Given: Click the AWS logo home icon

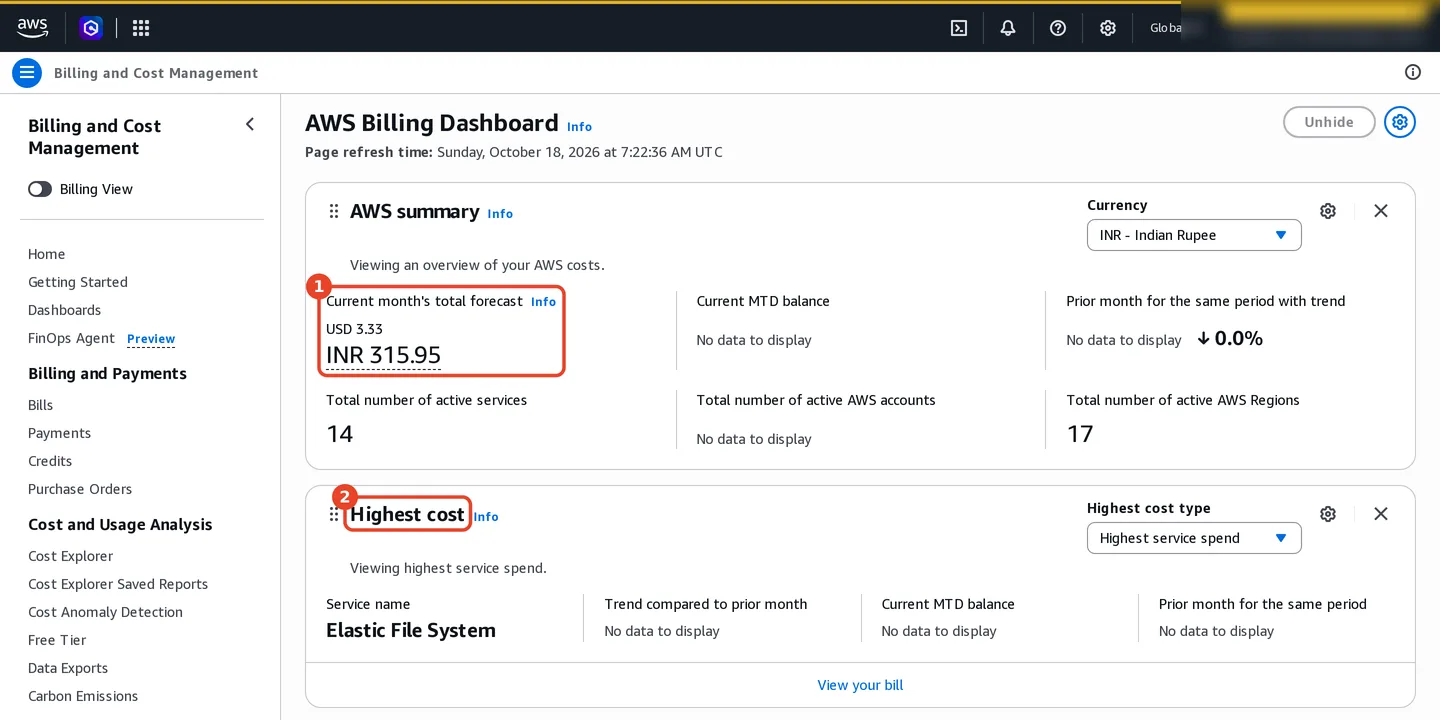Looking at the screenshot, I should pos(32,28).
